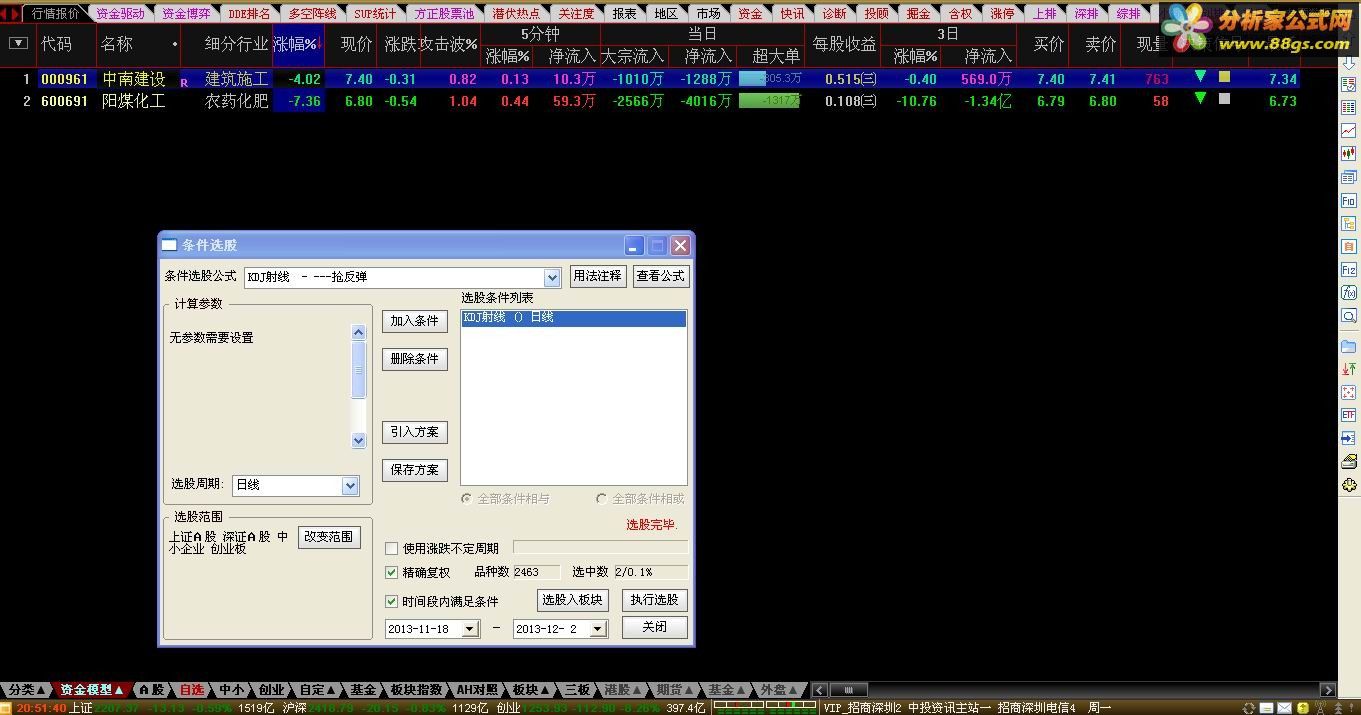Image resolution: width=1361 pixels, height=715 pixels.
Task: Open the 选股周期 日线 dropdown
Action: click(x=350, y=485)
